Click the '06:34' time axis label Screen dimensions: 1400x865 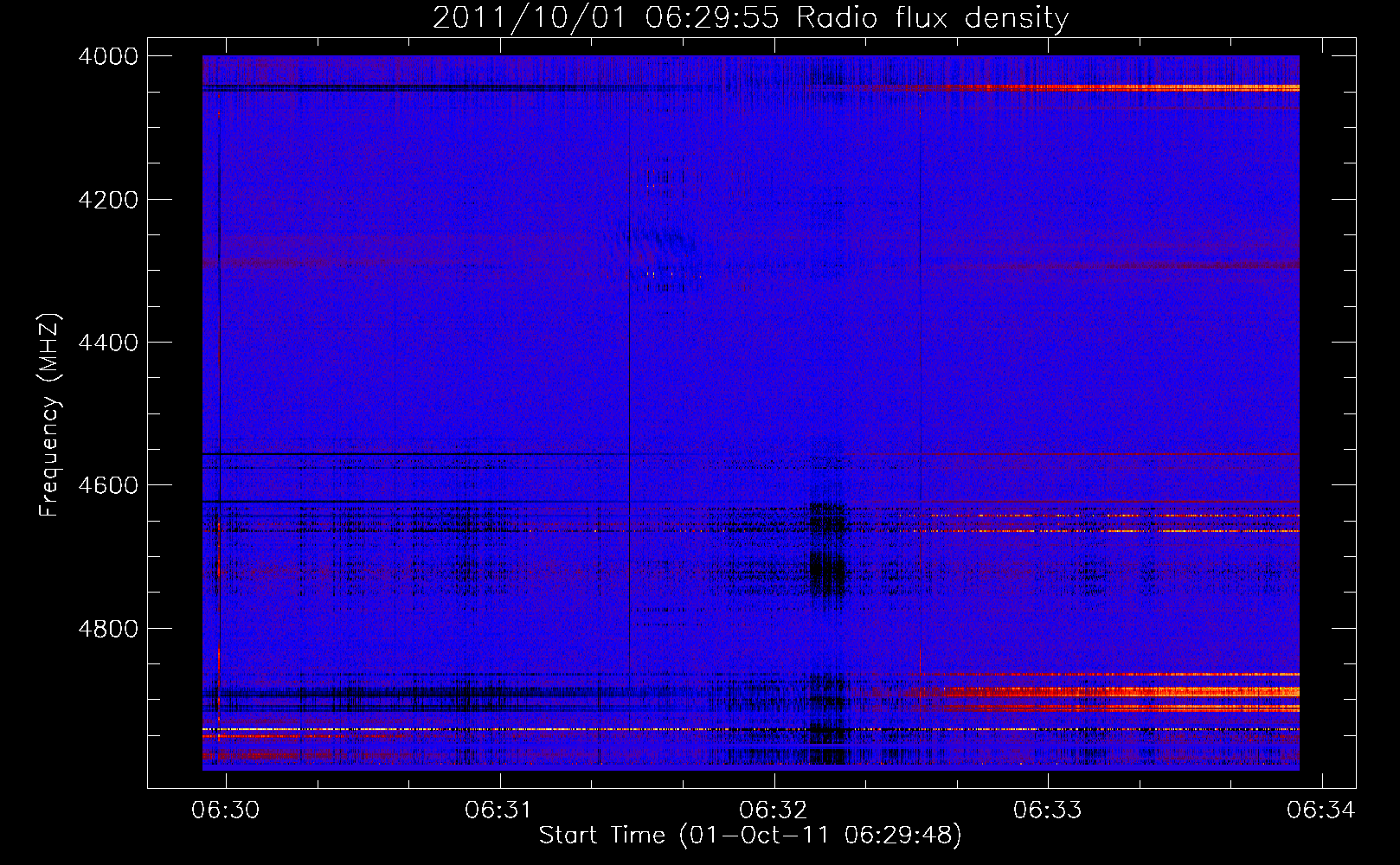click(x=1320, y=810)
